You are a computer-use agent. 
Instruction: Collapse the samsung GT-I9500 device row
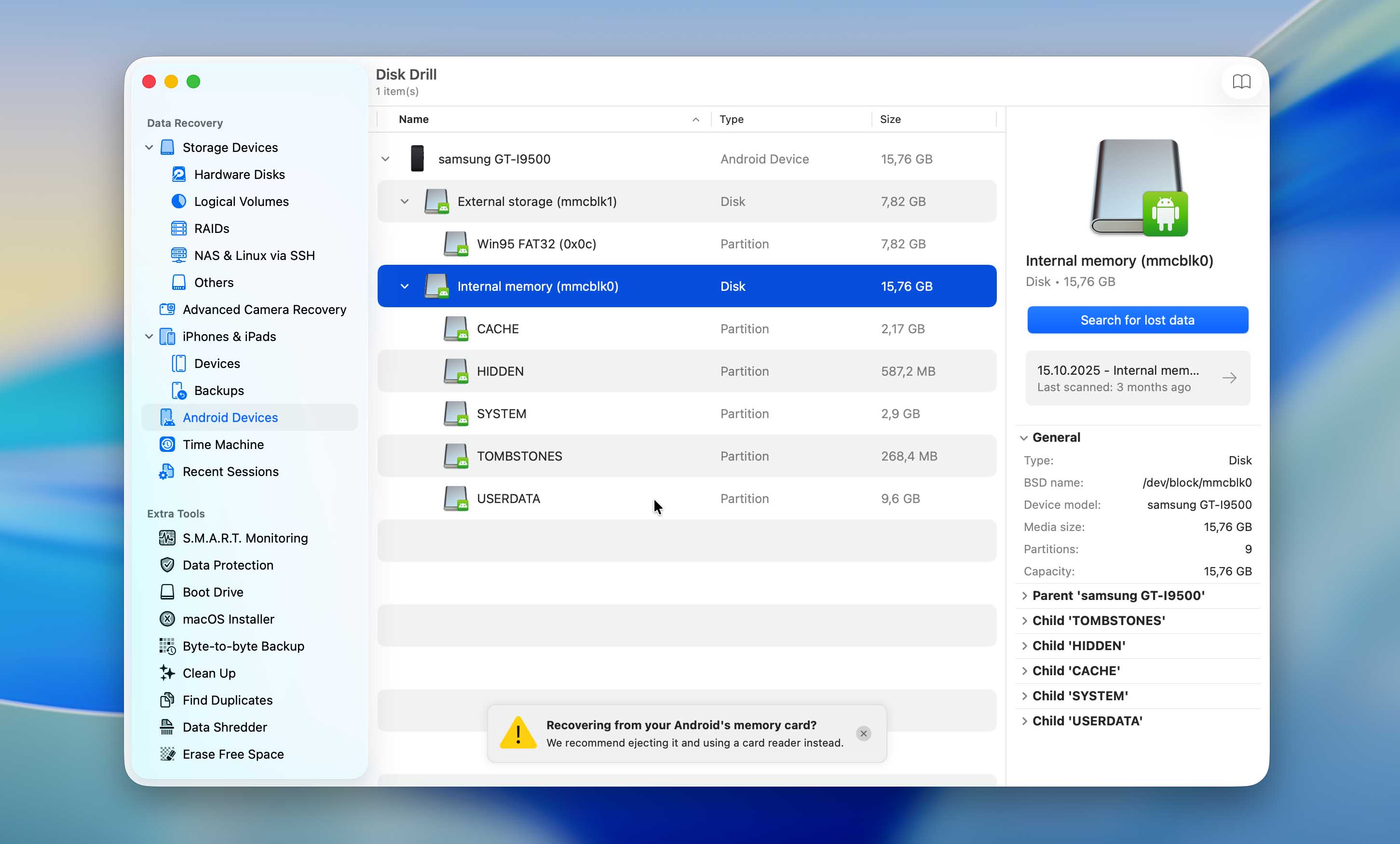point(385,159)
